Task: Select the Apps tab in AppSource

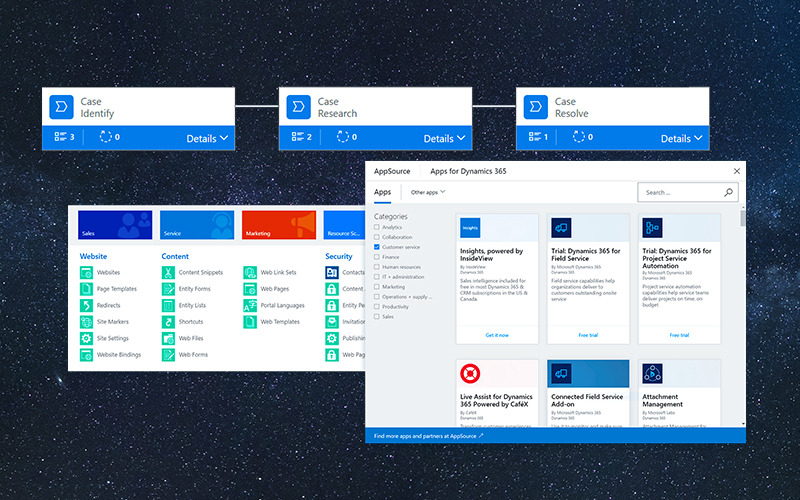Action: [x=382, y=192]
